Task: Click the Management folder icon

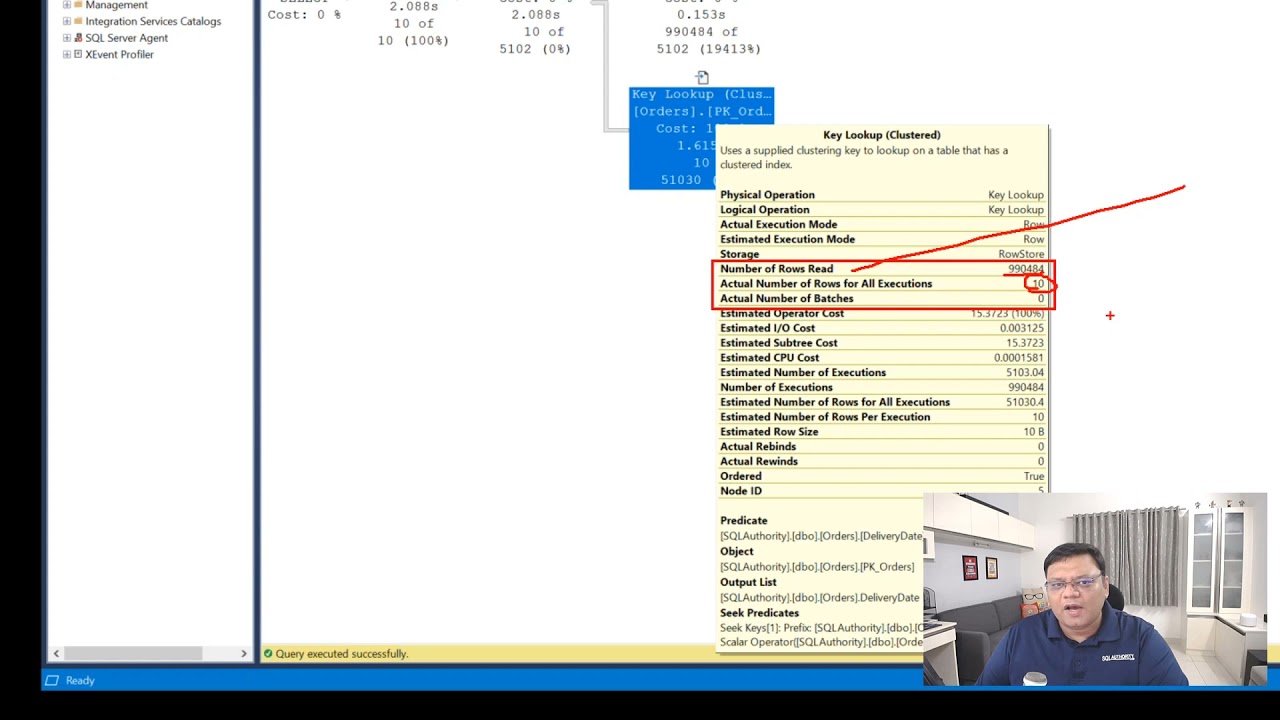Action: tap(77, 5)
